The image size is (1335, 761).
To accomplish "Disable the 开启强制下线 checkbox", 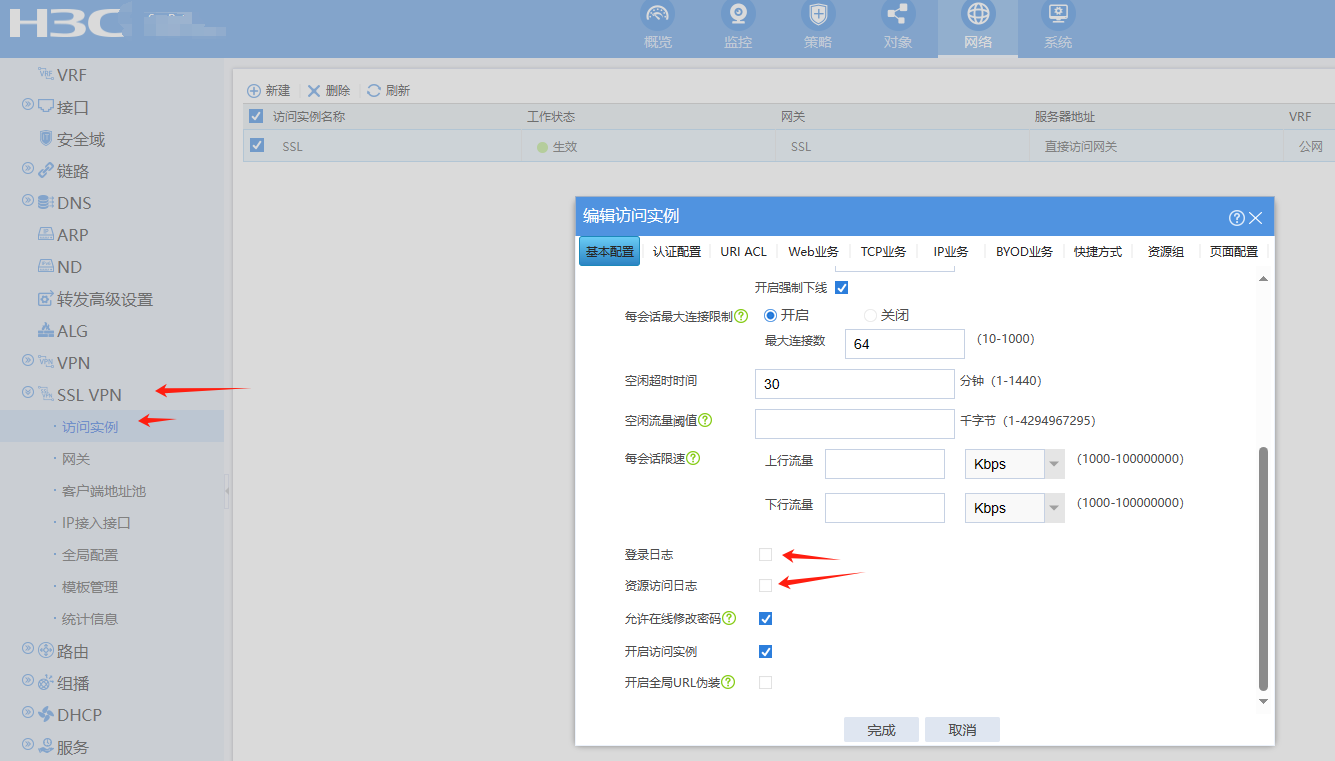I will pyautogui.click(x=841, y=288).
